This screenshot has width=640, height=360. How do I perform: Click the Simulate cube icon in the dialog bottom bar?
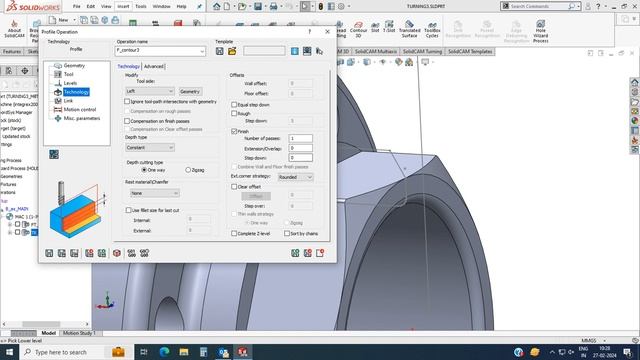coord(117,253)
